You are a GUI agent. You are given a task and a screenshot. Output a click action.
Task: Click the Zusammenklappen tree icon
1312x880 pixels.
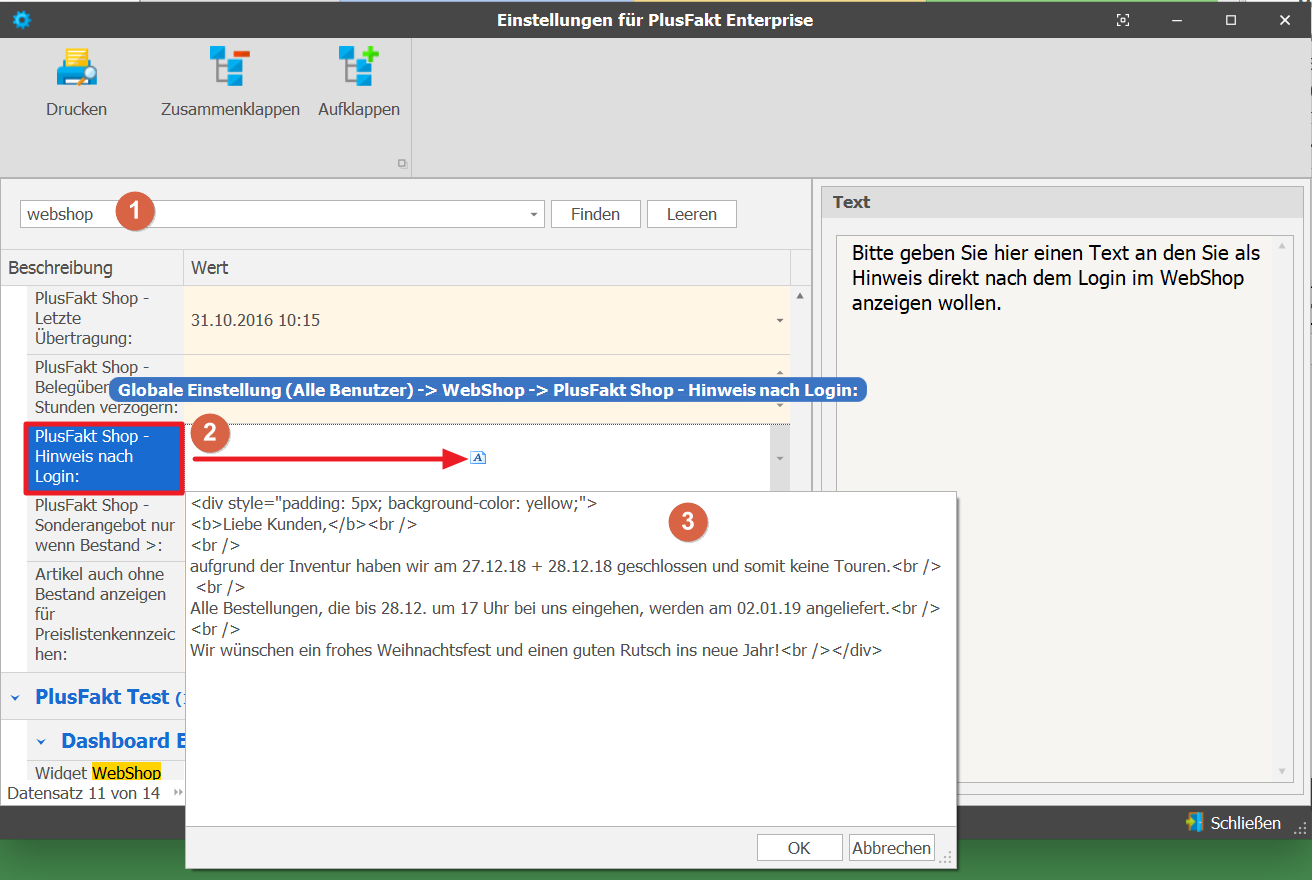click(x=230, y=67)
